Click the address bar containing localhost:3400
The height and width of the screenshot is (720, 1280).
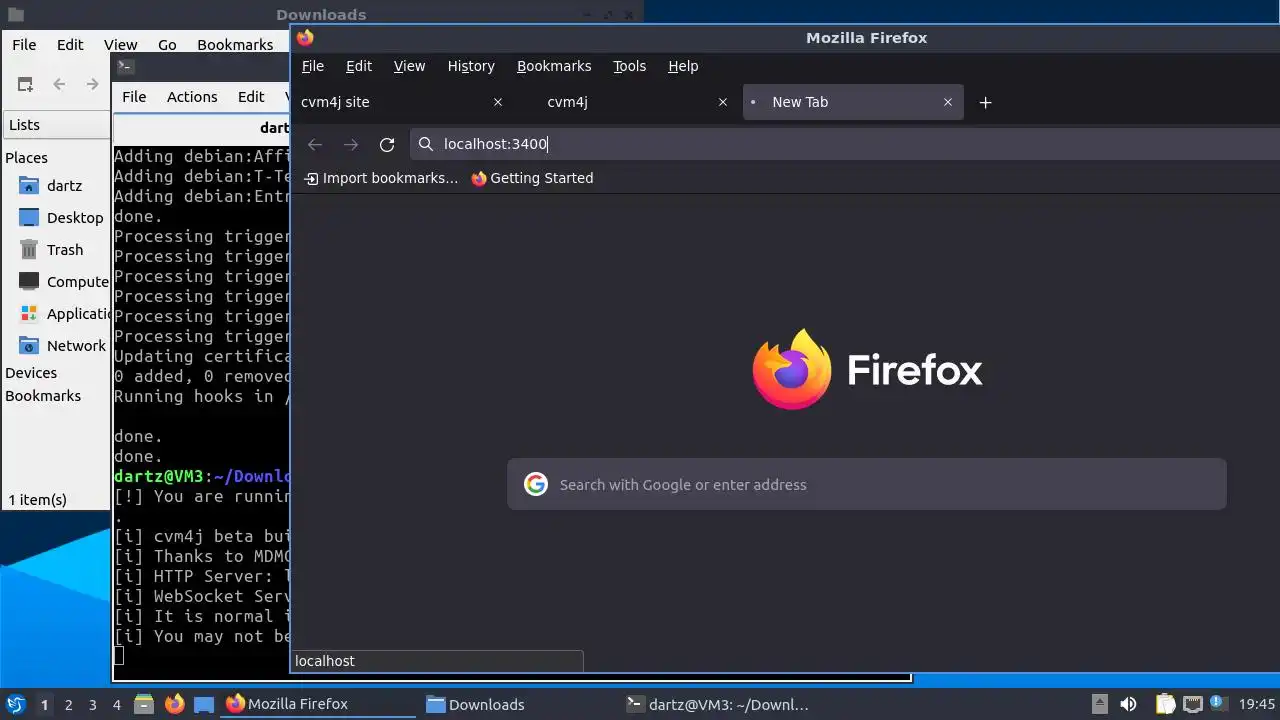point(845,144)
